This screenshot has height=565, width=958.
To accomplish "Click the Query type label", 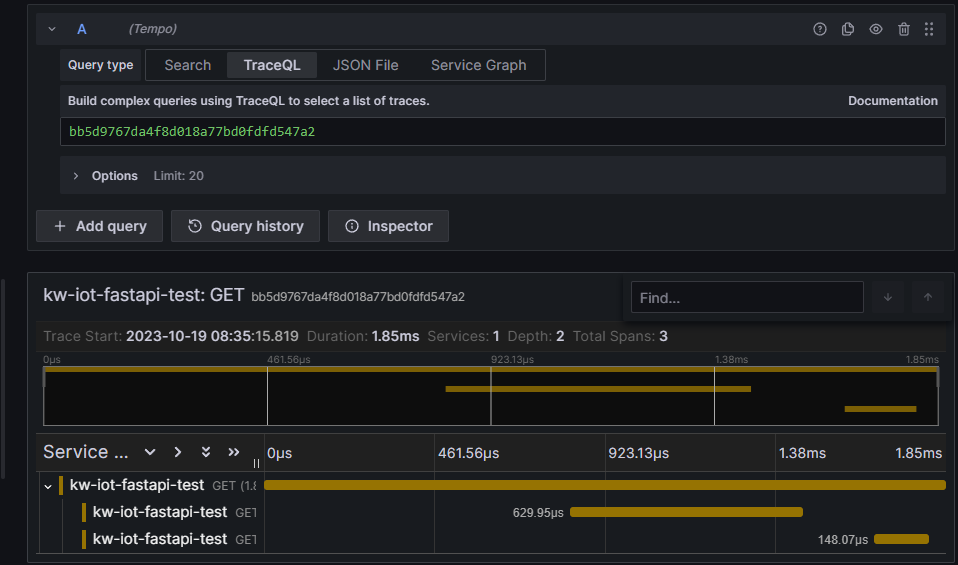I will tap(100, 65).
